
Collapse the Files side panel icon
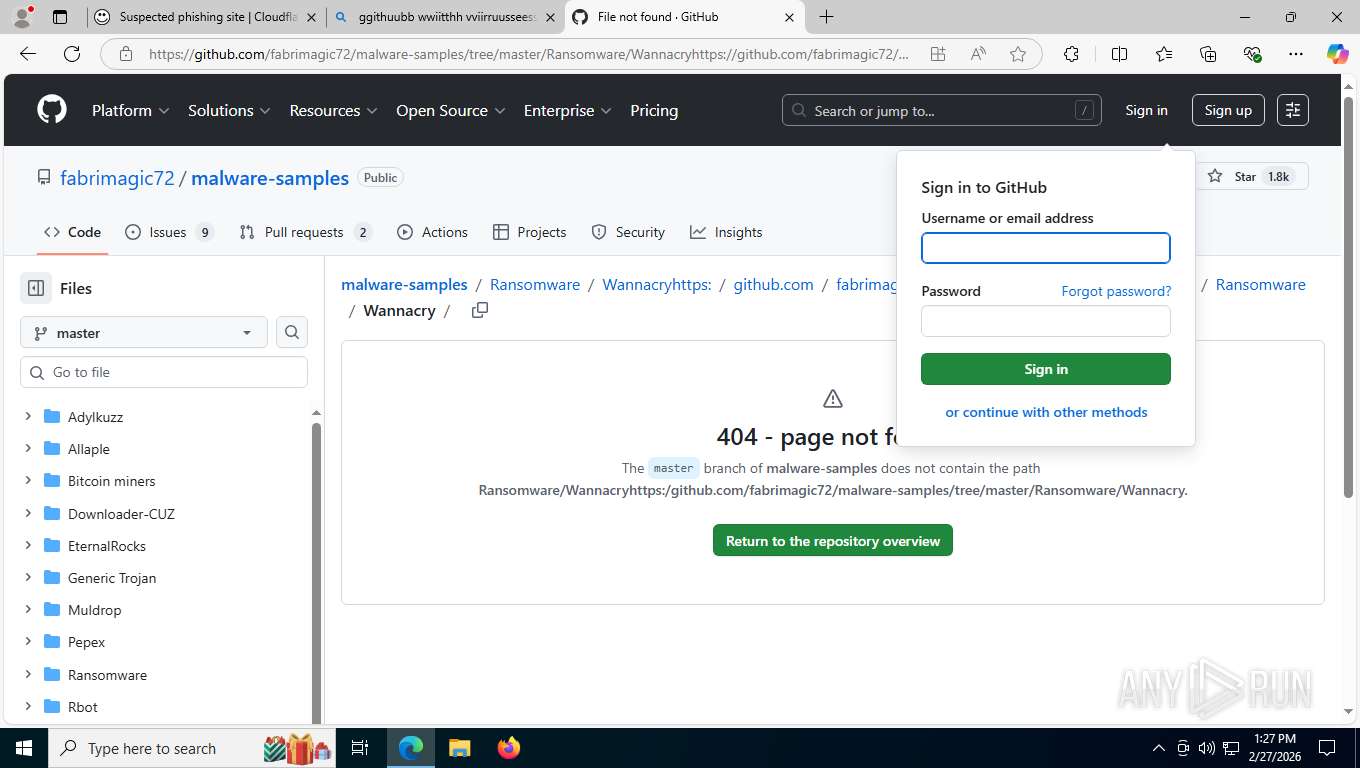pos(36,288)
